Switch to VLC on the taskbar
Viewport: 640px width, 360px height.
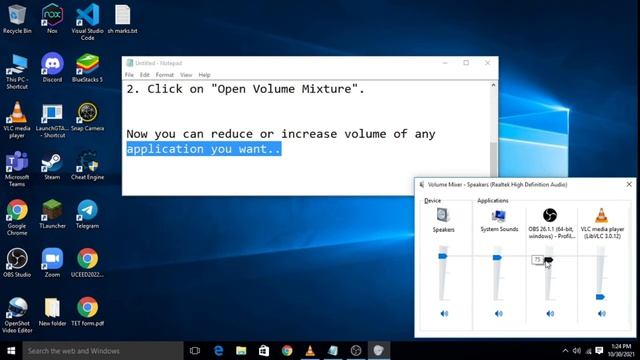(x=310, y=351)
